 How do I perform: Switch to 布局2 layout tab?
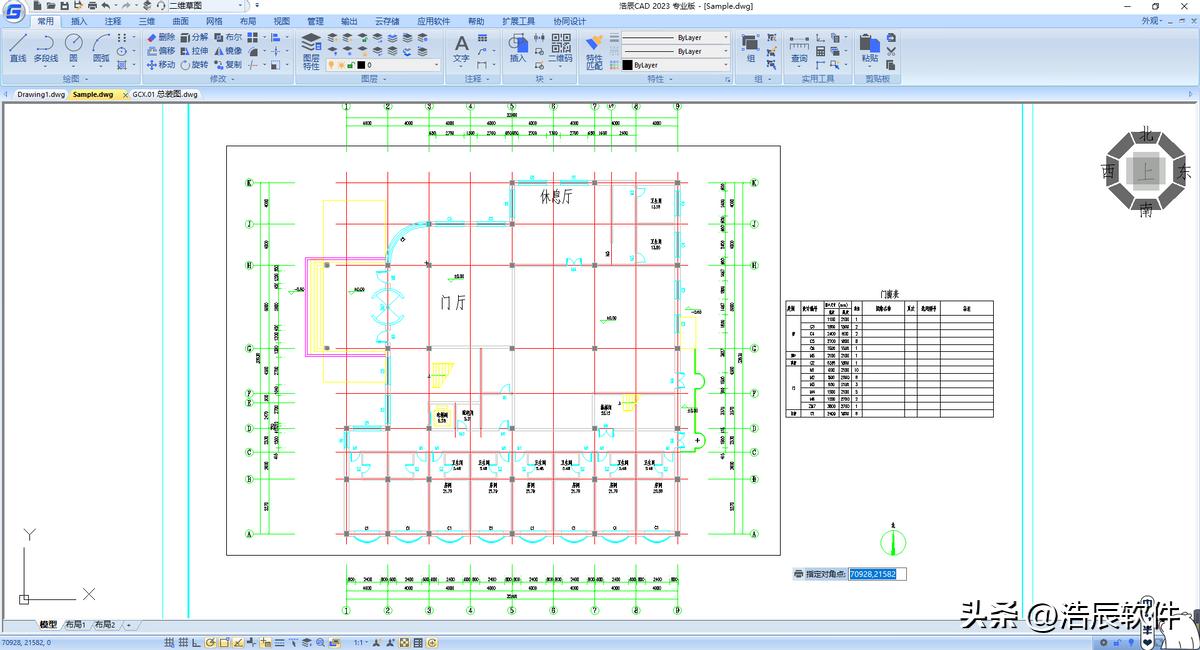(105, 625)
